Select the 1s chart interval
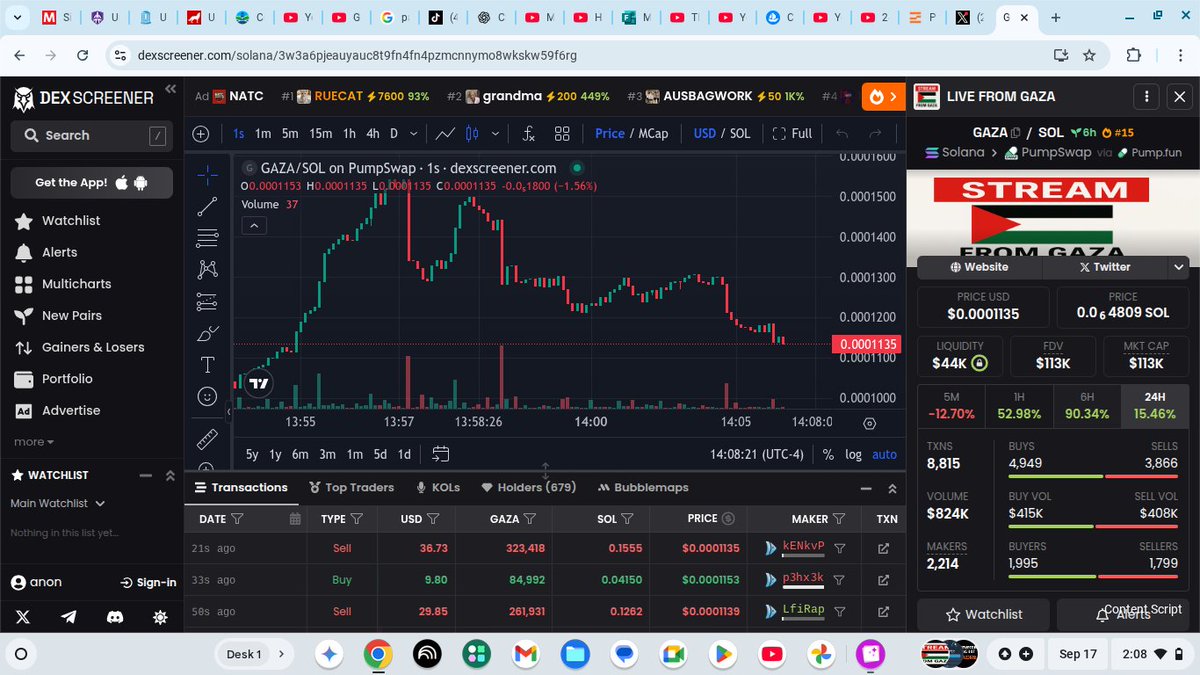Image resolution: width=1200 pixels, height=675 pixels. 239,133
